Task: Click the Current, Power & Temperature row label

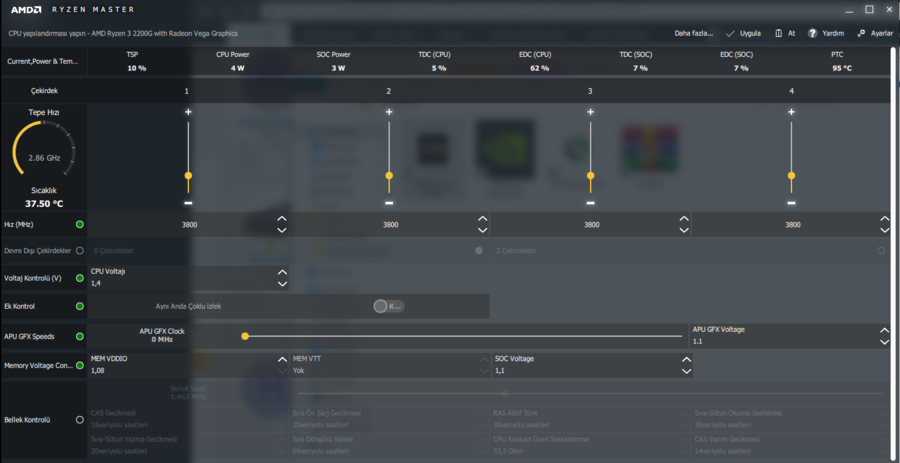Action: click(42, 61)
